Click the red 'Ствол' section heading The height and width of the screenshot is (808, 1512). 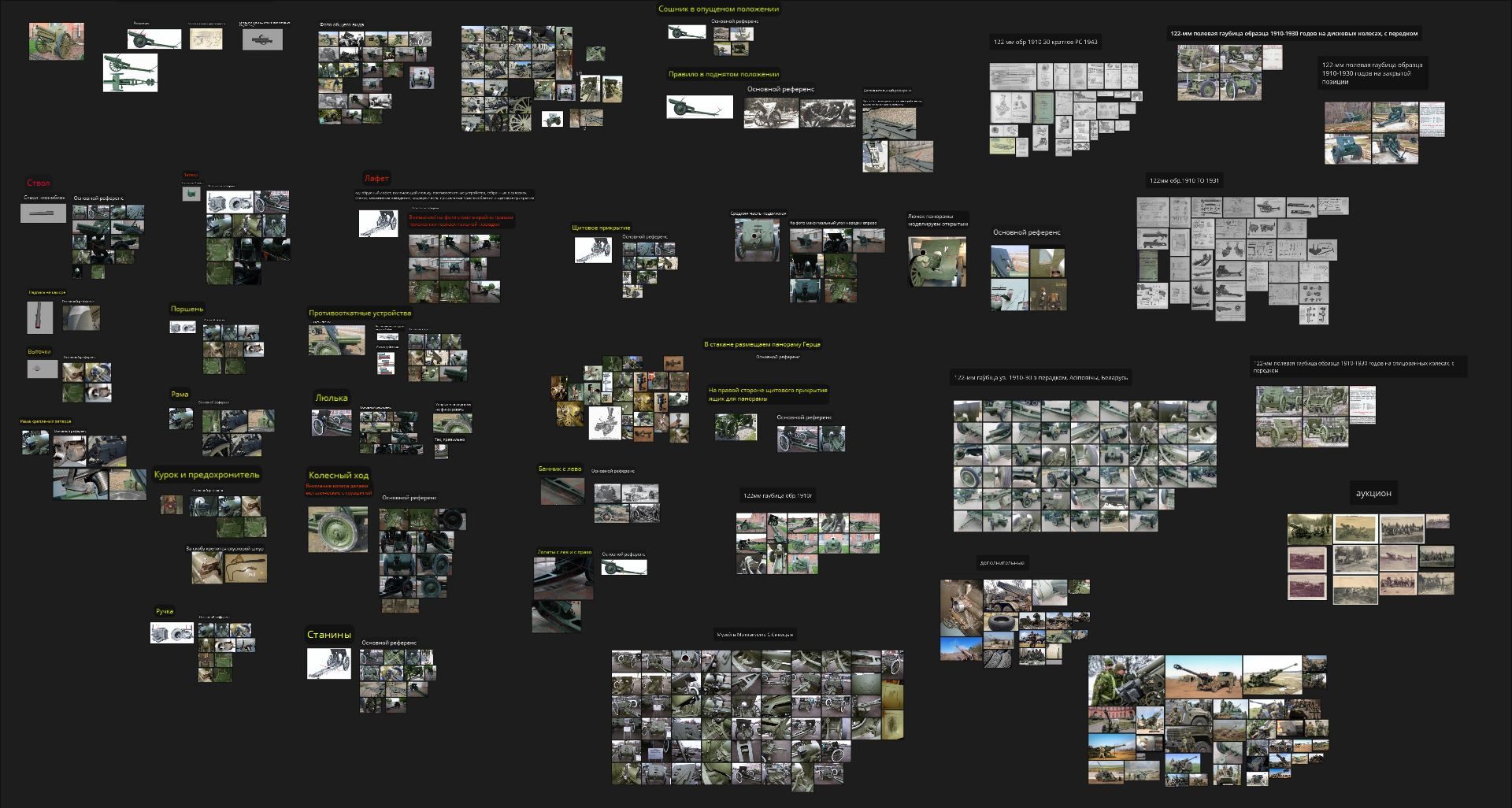click(x=39, y=183)
